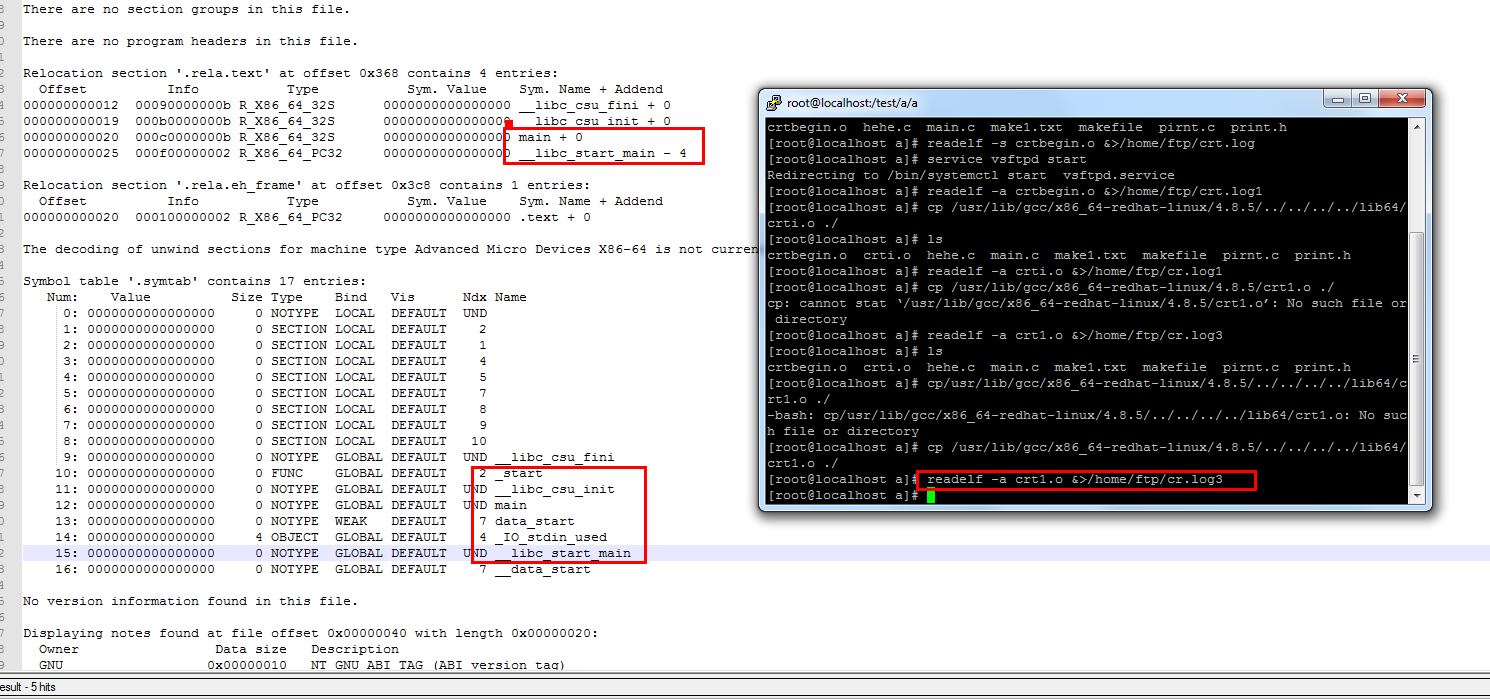Click 'No version information found' line

[190, 601]
